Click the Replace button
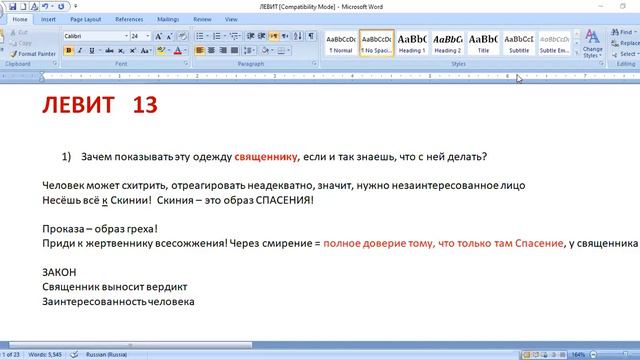640x360 pixels. point(625,43)
